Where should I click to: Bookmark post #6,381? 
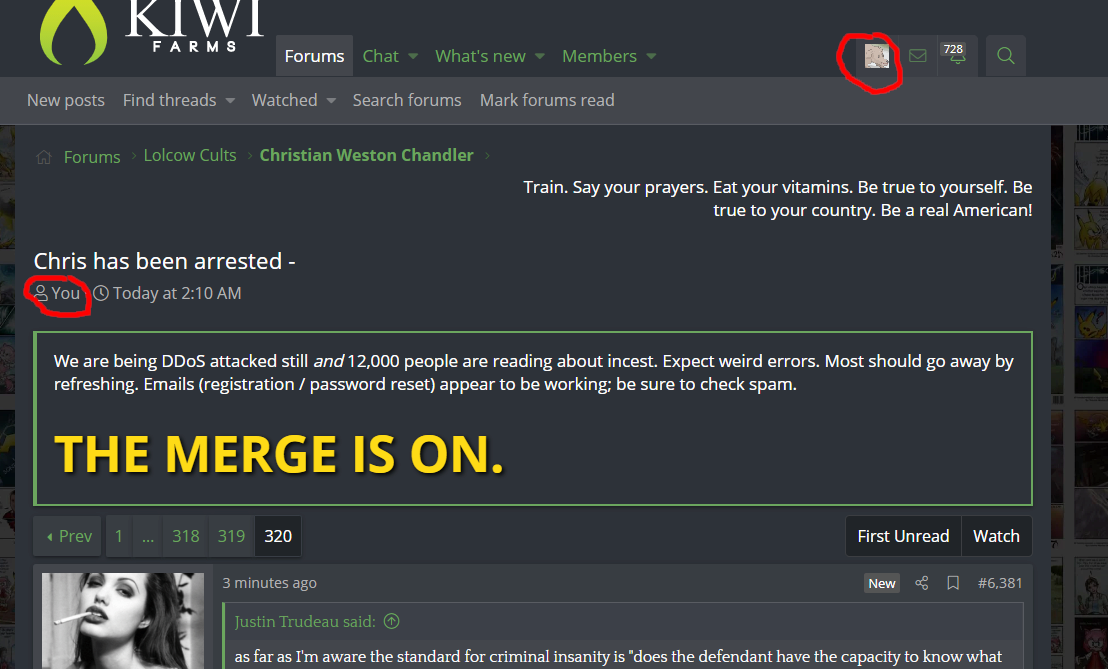[953, 583]
